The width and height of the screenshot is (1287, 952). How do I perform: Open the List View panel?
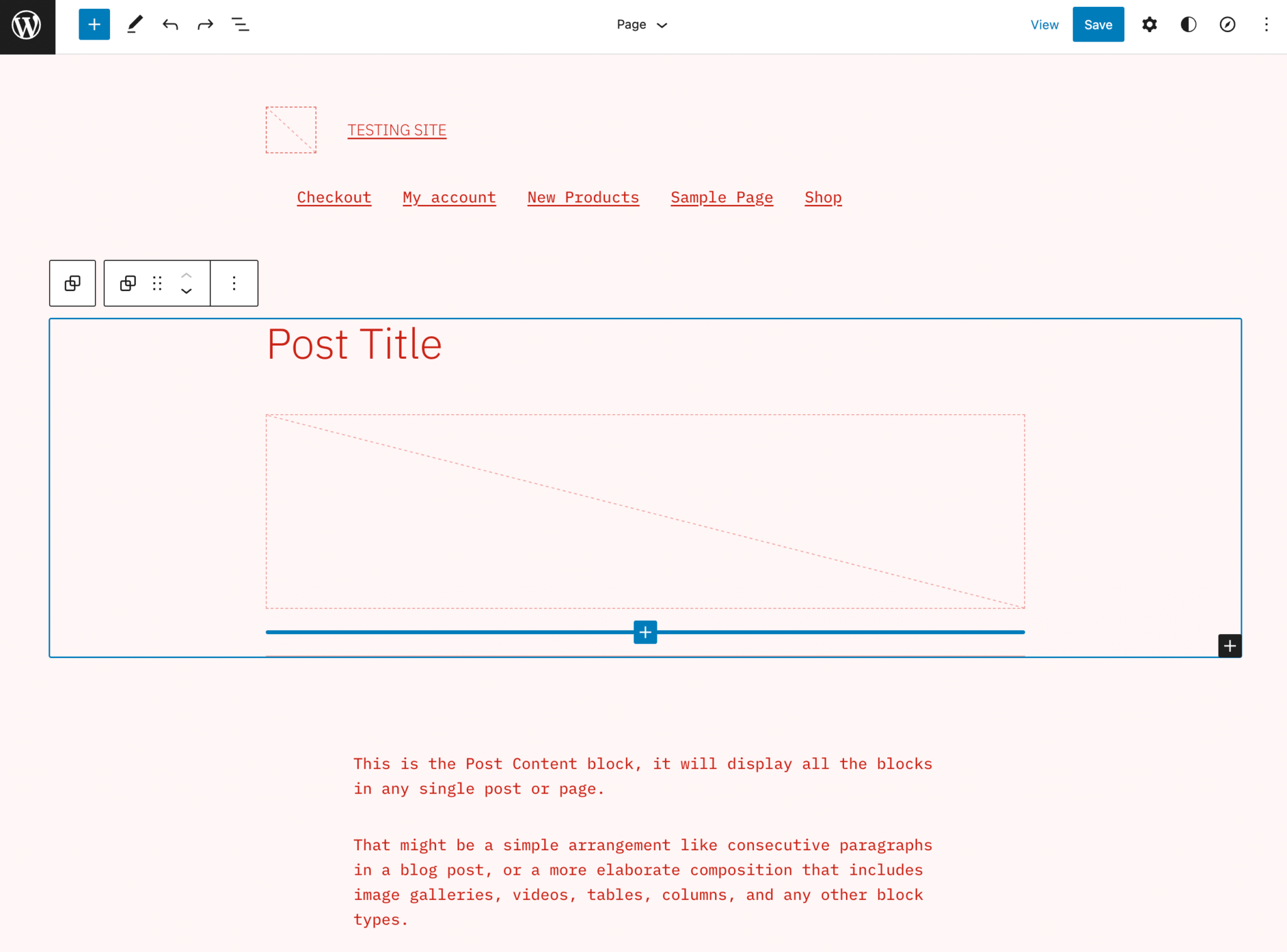pos(240,25)
